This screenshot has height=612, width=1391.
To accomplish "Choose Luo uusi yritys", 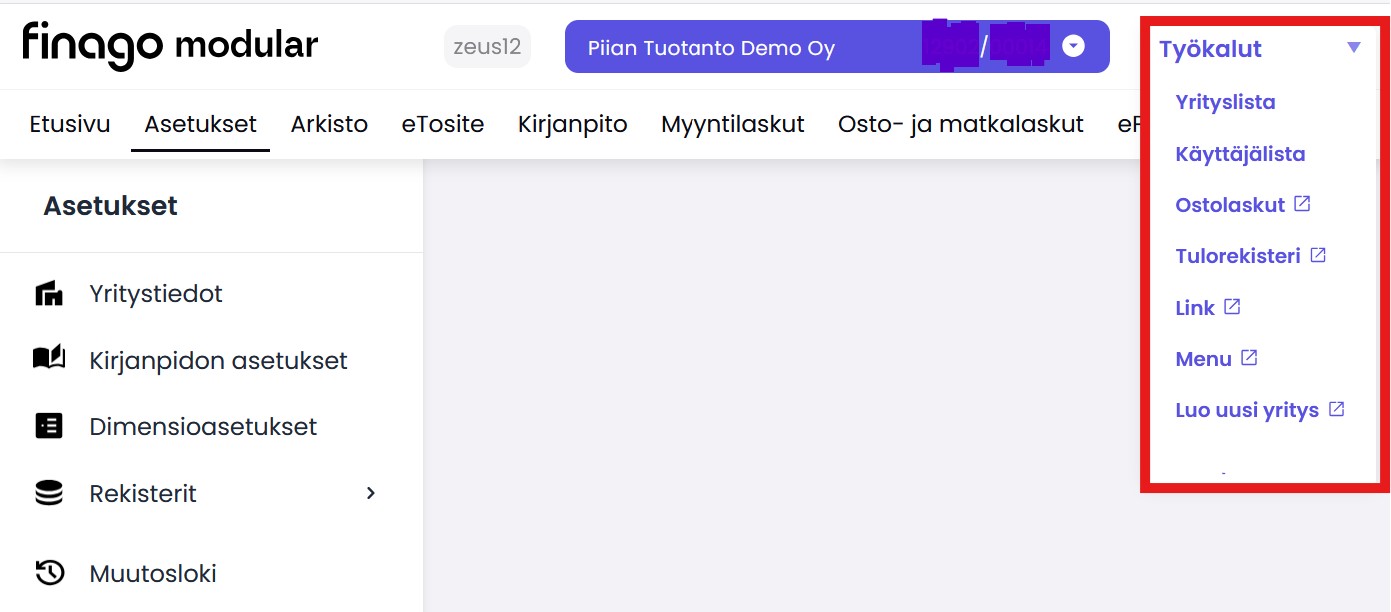I will 1247,410.
